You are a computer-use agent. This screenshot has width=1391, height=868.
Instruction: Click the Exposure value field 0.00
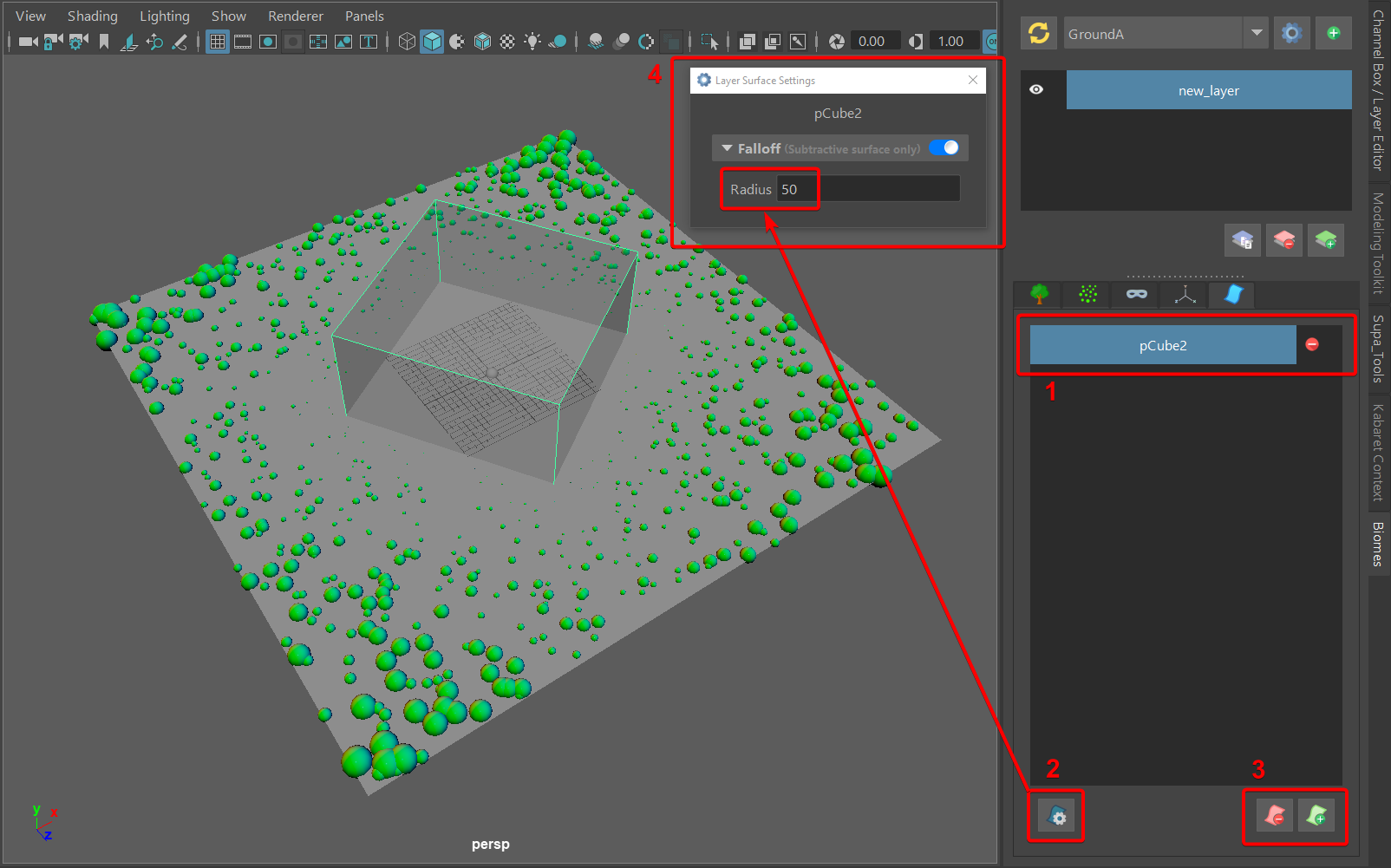pyautogui.click(x=875, y=41)
